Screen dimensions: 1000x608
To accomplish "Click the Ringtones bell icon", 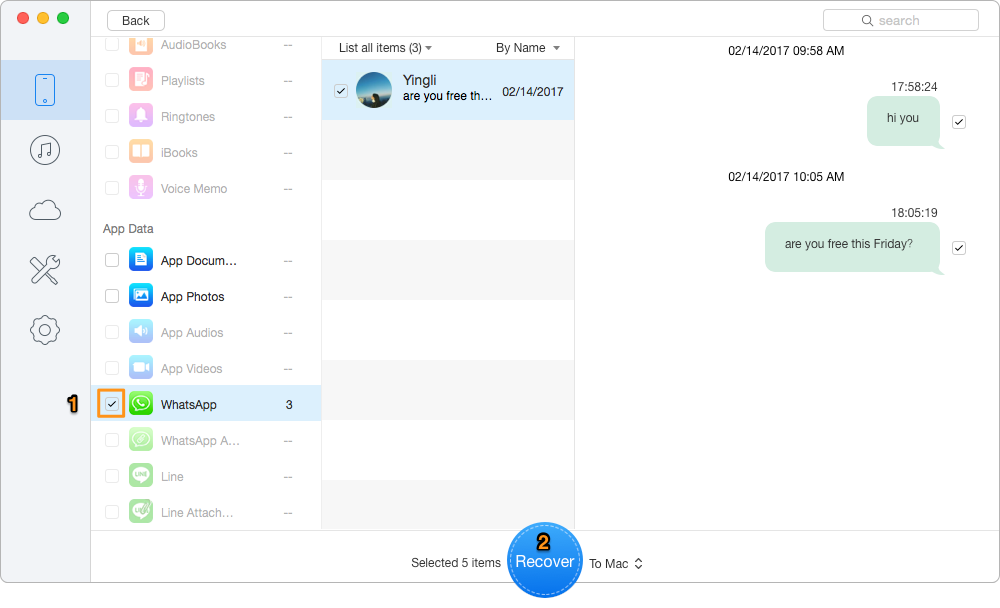I will point(140,116).
